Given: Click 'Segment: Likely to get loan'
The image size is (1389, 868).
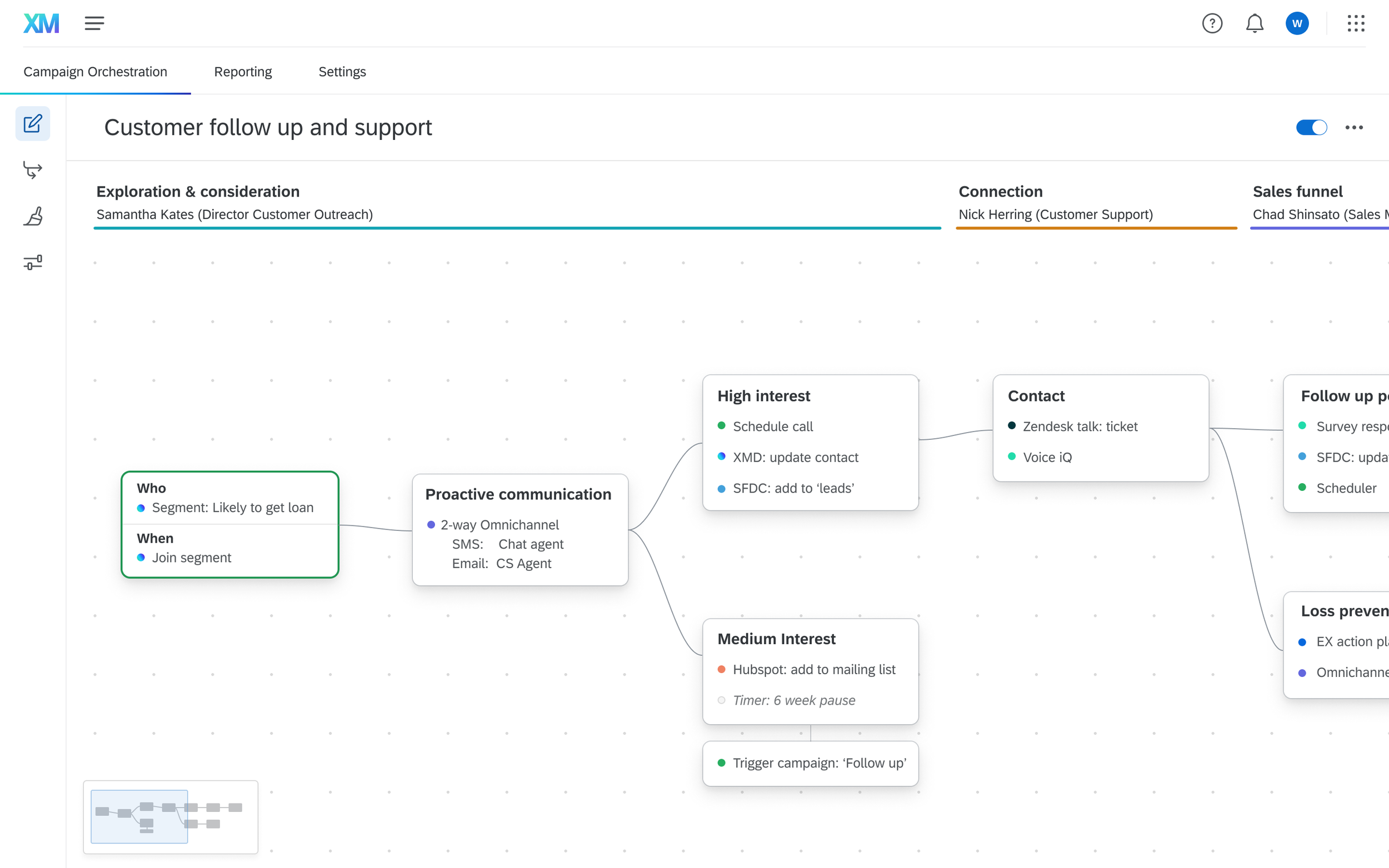Looking at the screenshot, I should click(233, 508).
